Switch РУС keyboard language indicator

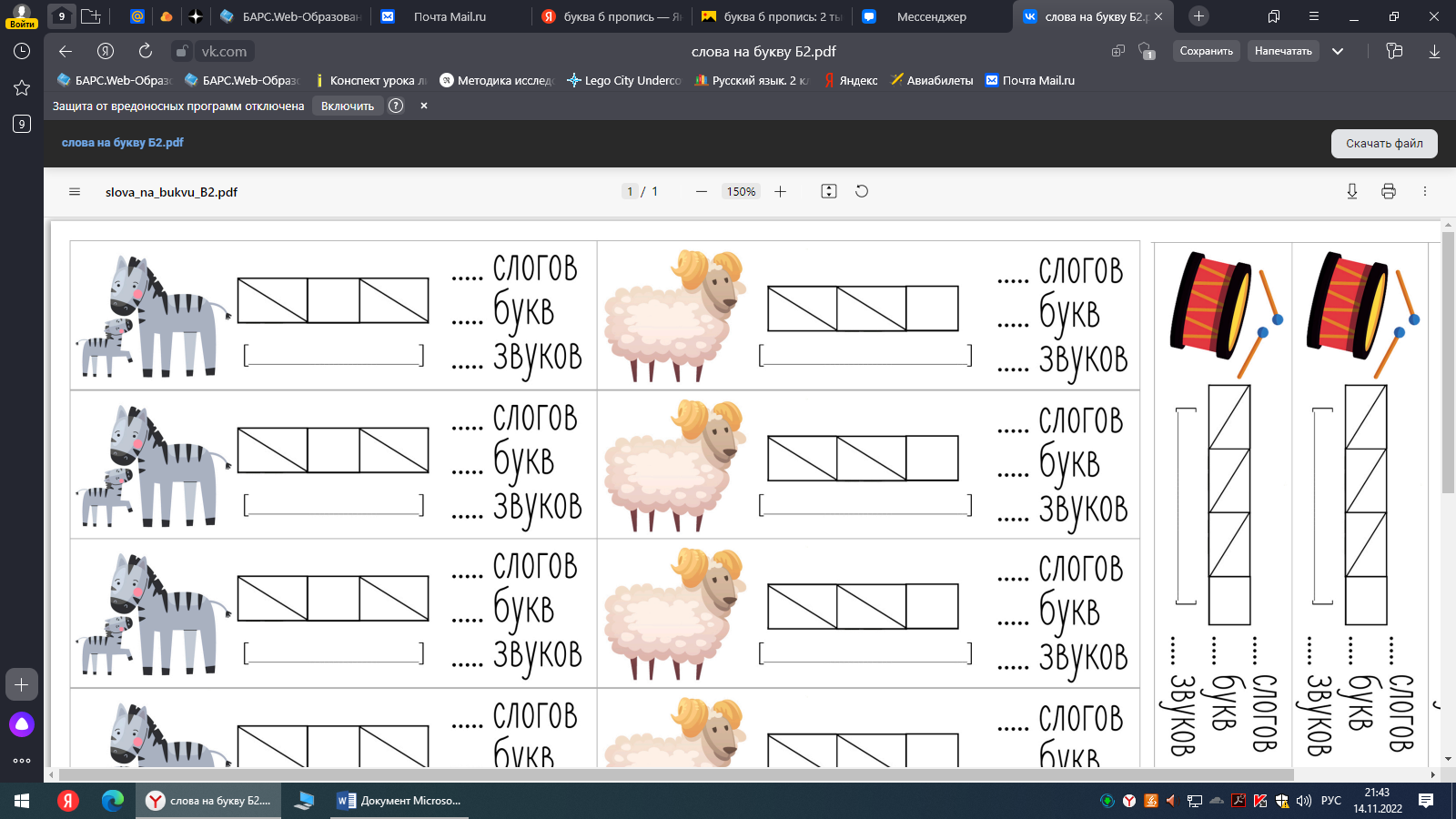[x=1331, y=801]
